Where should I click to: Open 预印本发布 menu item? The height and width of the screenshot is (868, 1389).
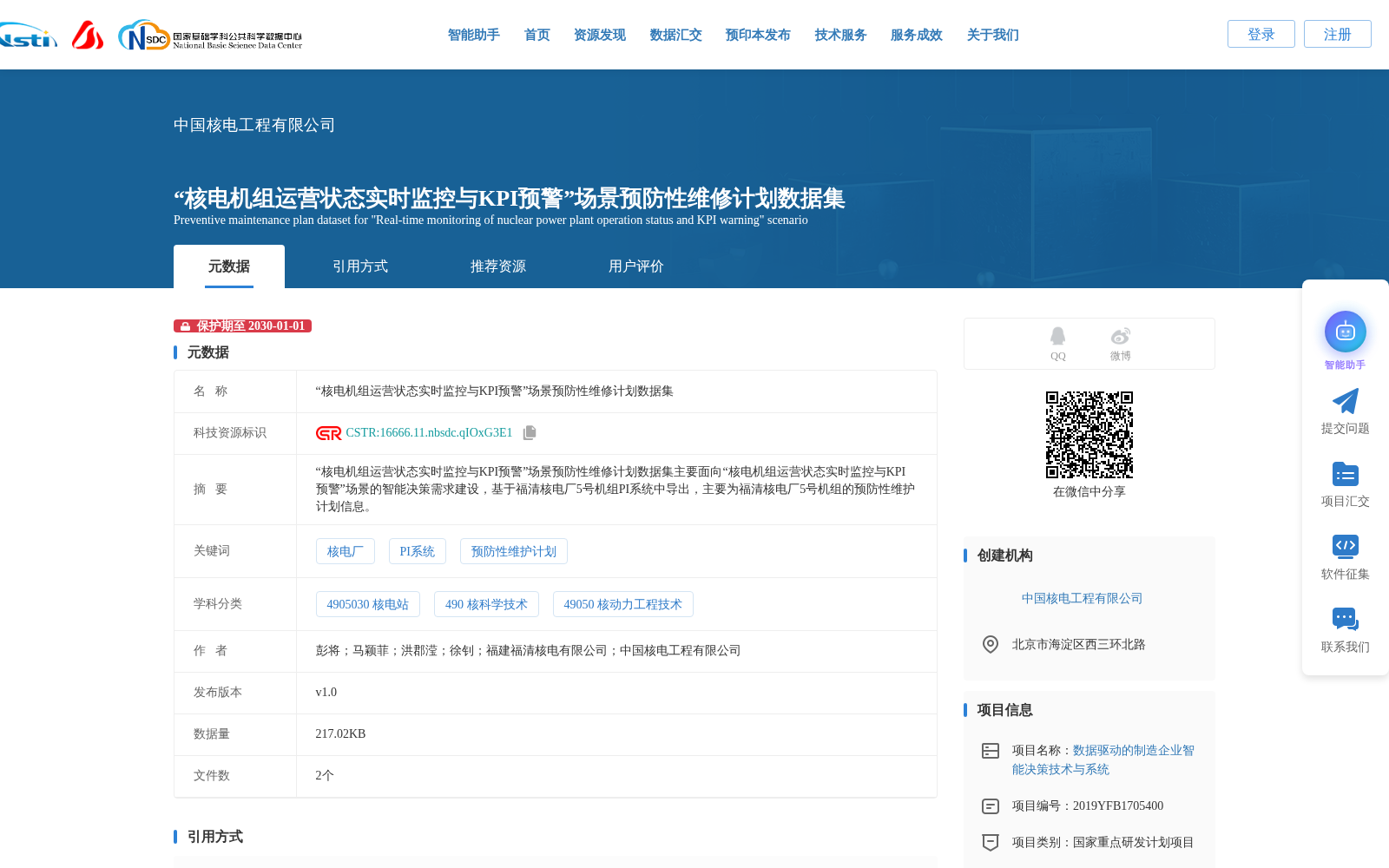[x=758, y=35]
